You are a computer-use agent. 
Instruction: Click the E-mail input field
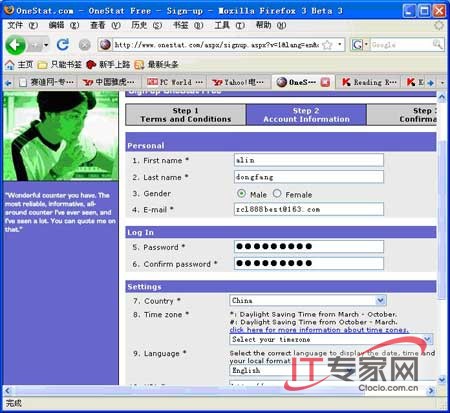(x=309, y=209)
